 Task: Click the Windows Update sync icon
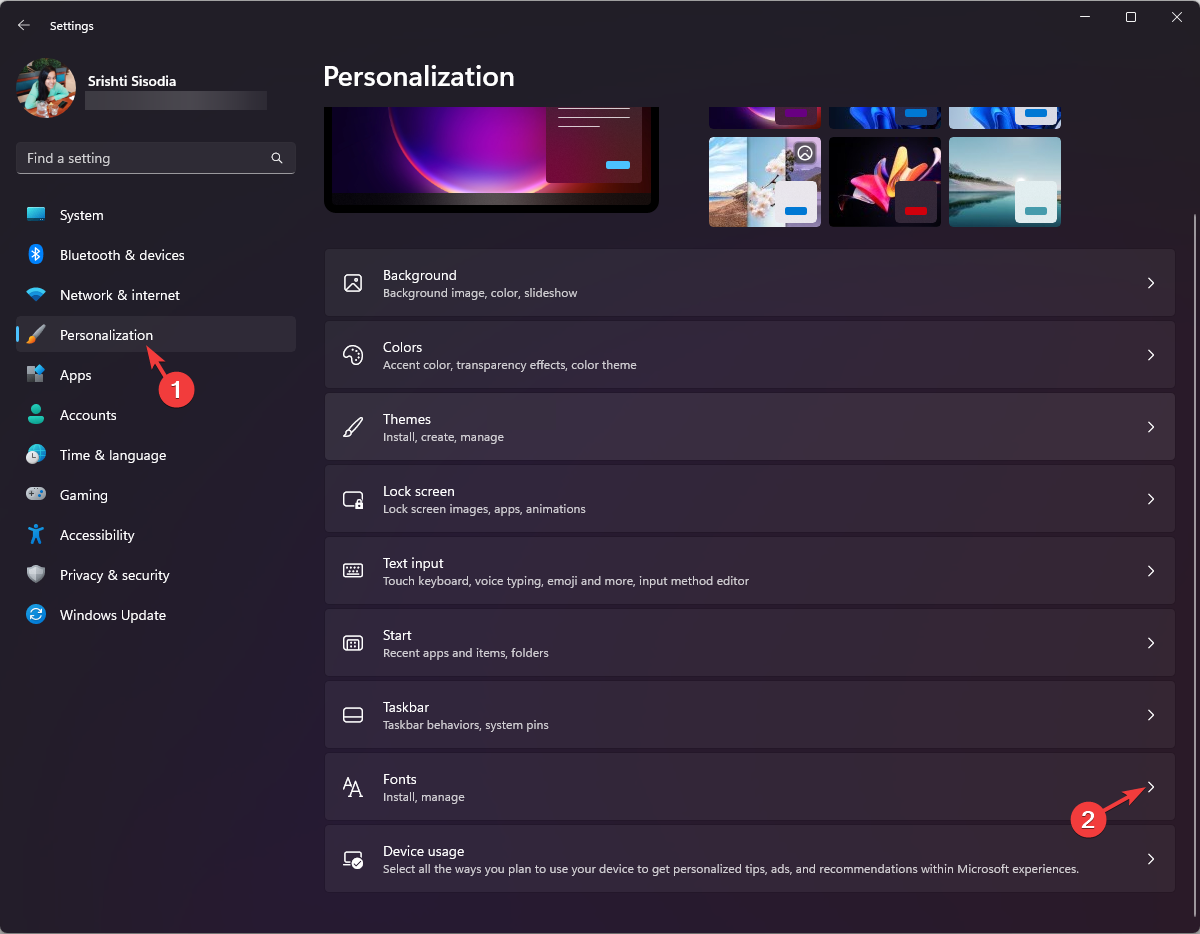[x=36, y=615]
